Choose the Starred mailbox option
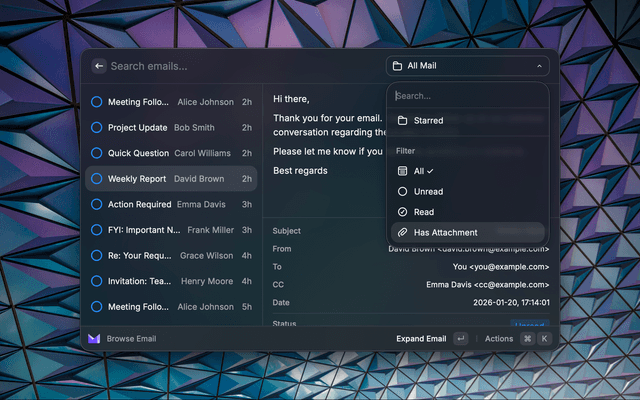The height and width of the screenshot is (400, 640). pos(428,121)
